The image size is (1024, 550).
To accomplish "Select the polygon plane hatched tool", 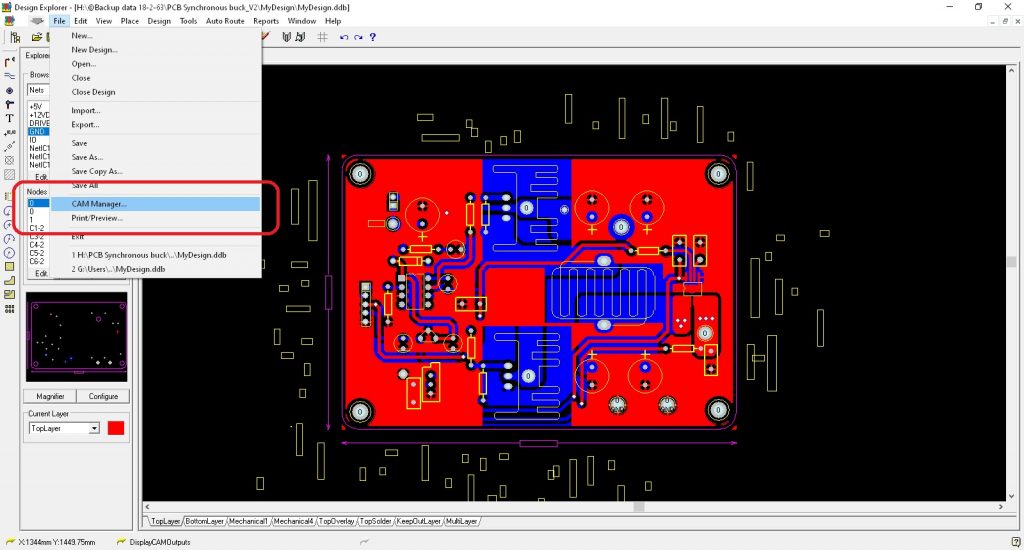I will 10,174.
